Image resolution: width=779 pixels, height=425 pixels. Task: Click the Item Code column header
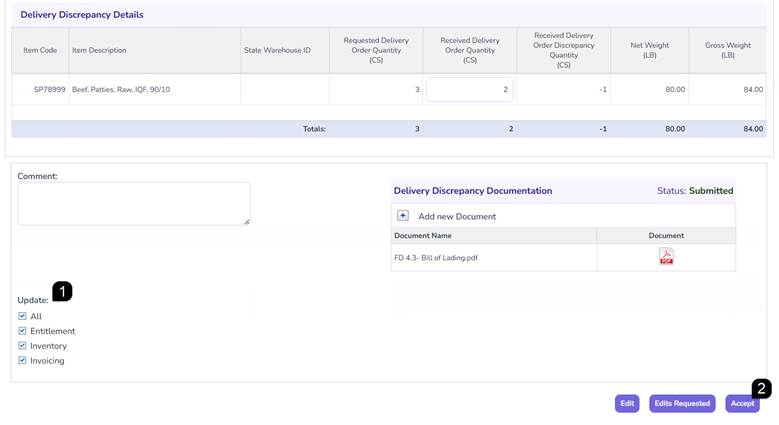pyautogui.click(x=40, y=50)
